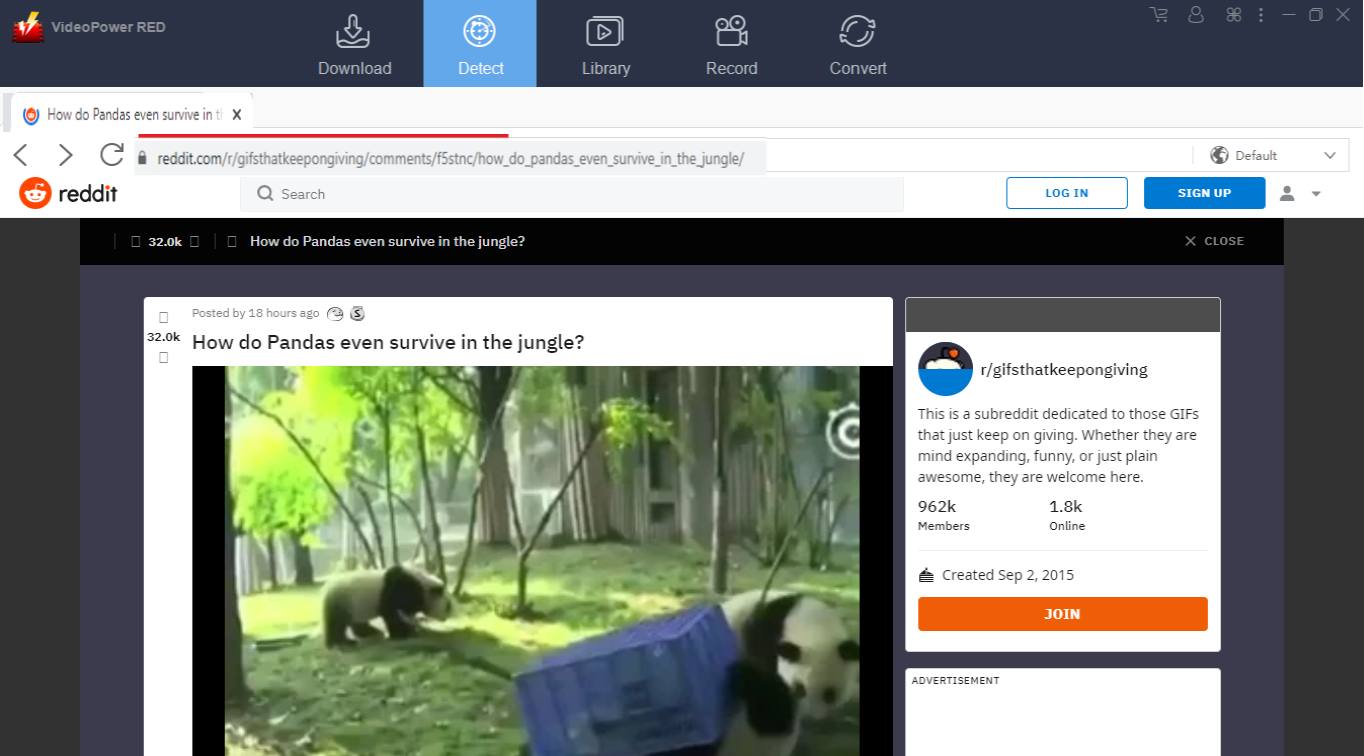The image size is (1364, 756).
Task: Go forward with the browser forward arrow
Action: [x=66, y=155]
